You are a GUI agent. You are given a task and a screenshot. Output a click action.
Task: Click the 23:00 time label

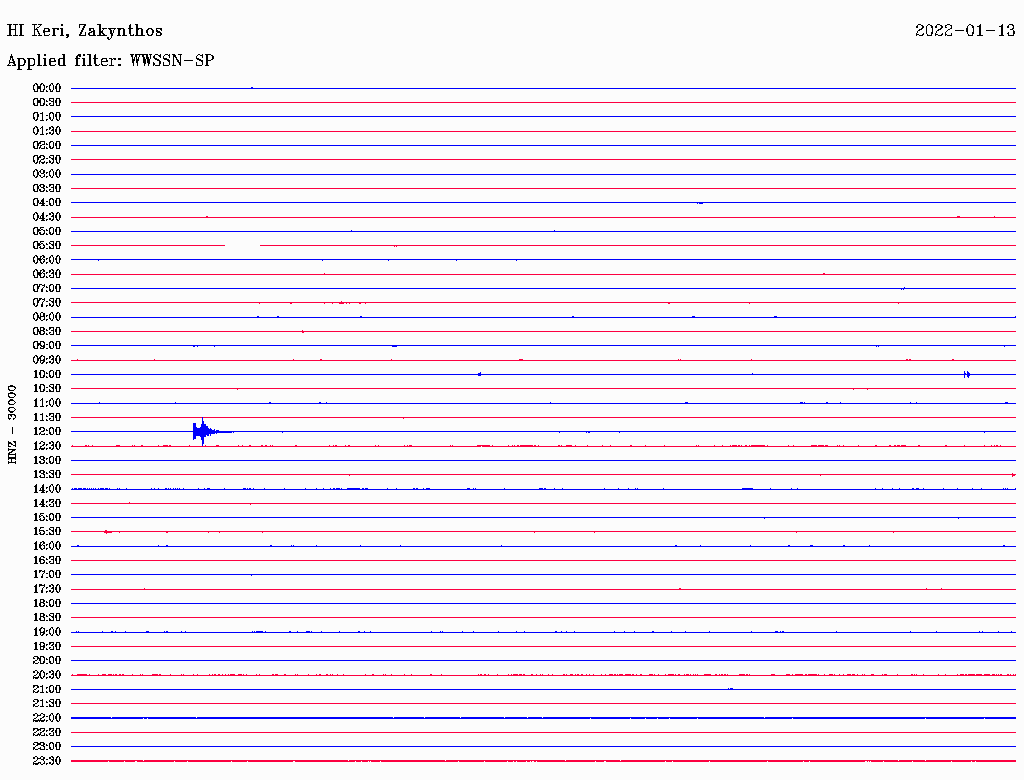[x=47, y=746]
